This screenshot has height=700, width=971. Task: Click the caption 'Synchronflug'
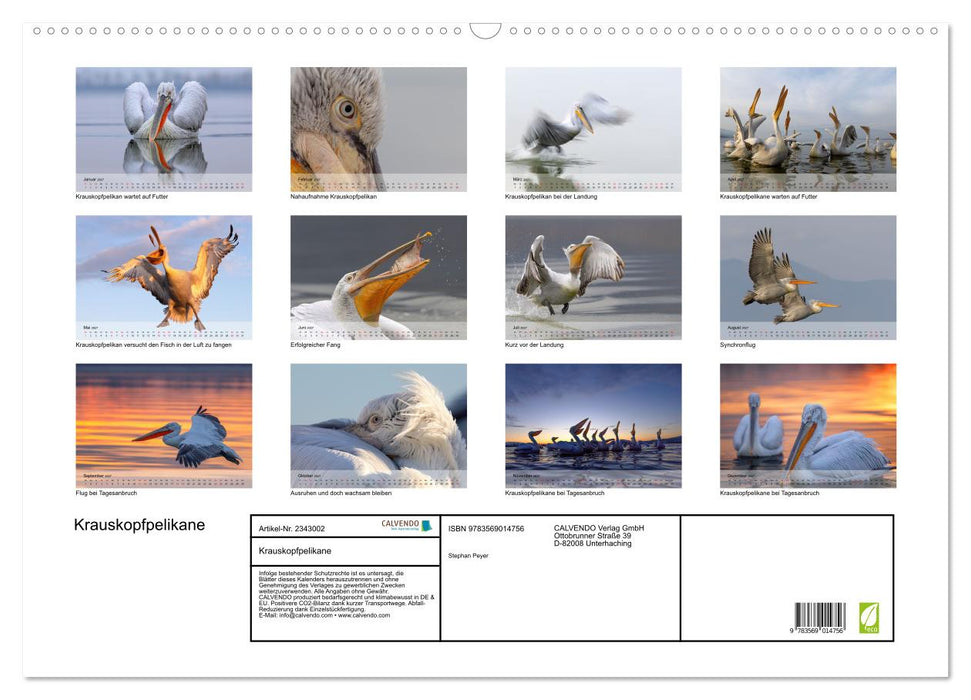pyautogui.click(x=738, y=344)
